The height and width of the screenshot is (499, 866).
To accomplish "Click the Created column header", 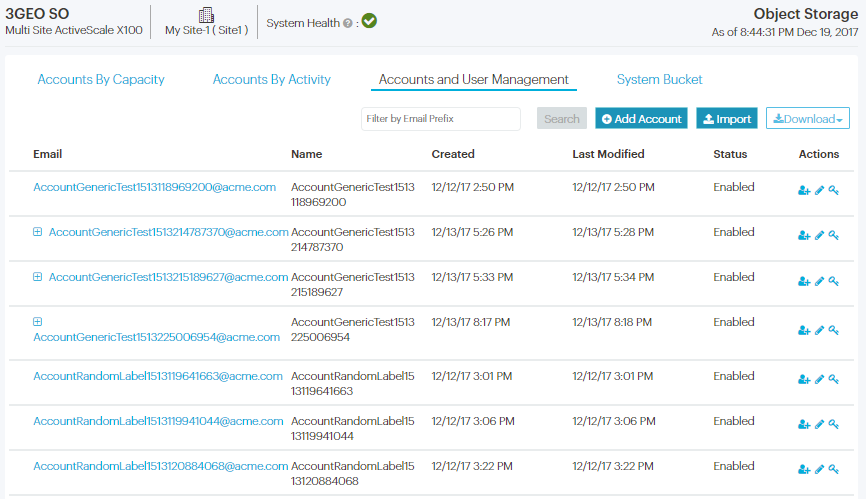I will point(453,154).
